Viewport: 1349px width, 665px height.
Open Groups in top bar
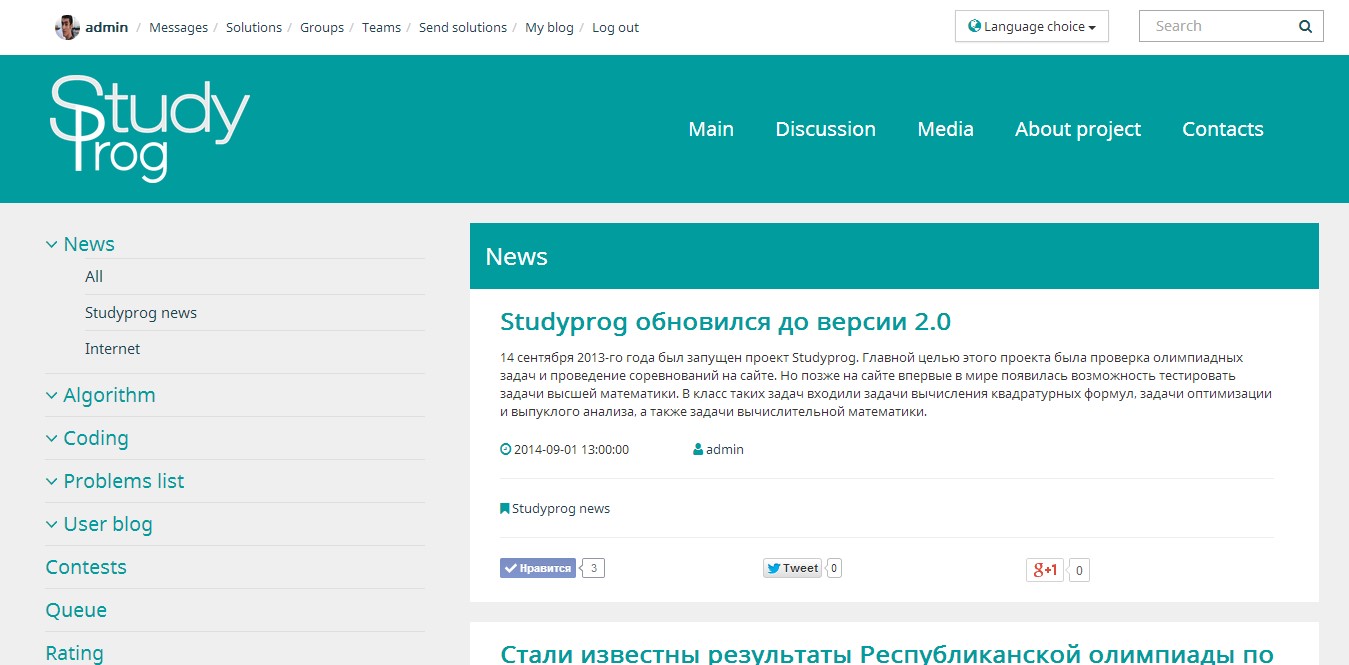322,28
